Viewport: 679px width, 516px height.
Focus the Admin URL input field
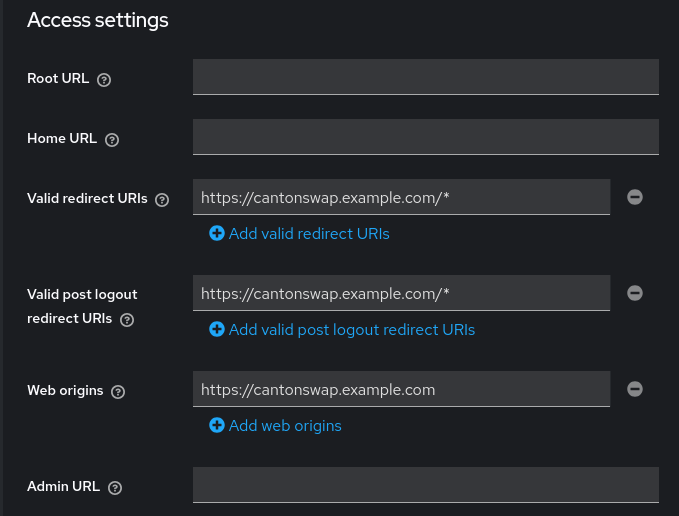click(x=425, y=485)
